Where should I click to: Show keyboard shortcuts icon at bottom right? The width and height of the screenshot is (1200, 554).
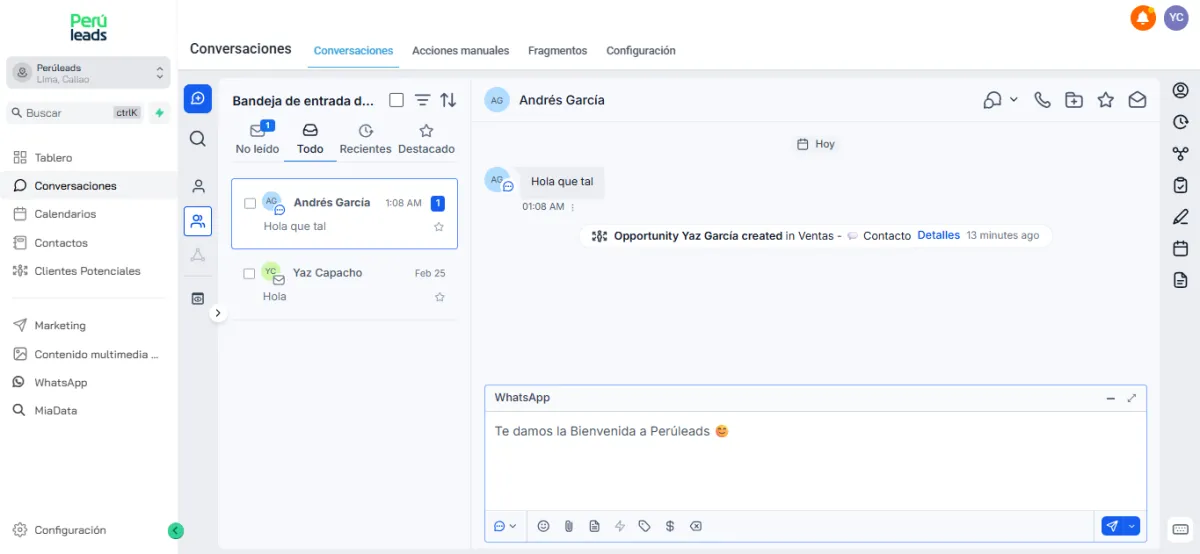click(1180, 528)
